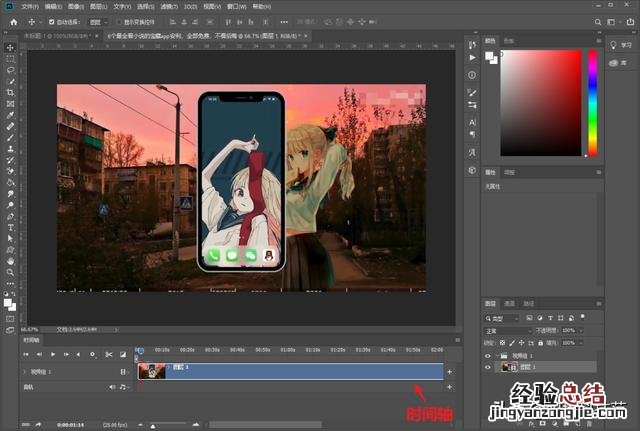640x431 pixels.
Task: Expand the 视频组 1 track in the timeline
Action: point(24,371)
